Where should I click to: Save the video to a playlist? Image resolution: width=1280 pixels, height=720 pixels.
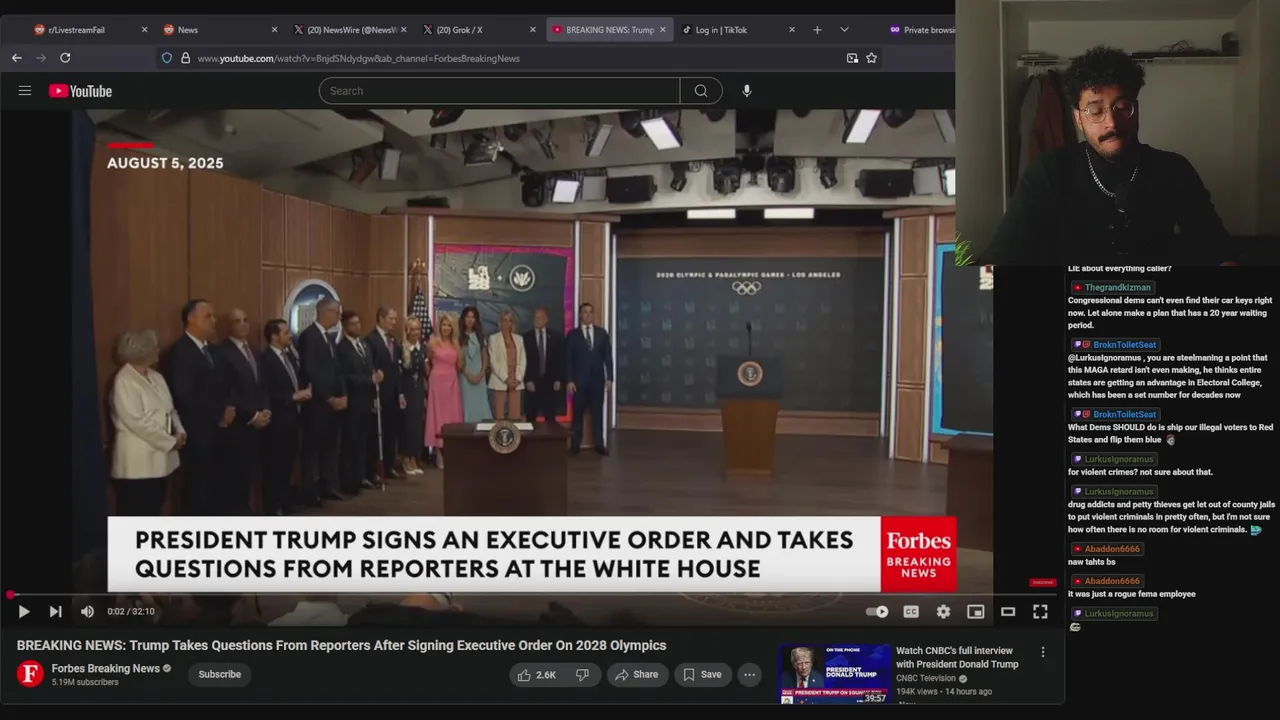(702, 675)
